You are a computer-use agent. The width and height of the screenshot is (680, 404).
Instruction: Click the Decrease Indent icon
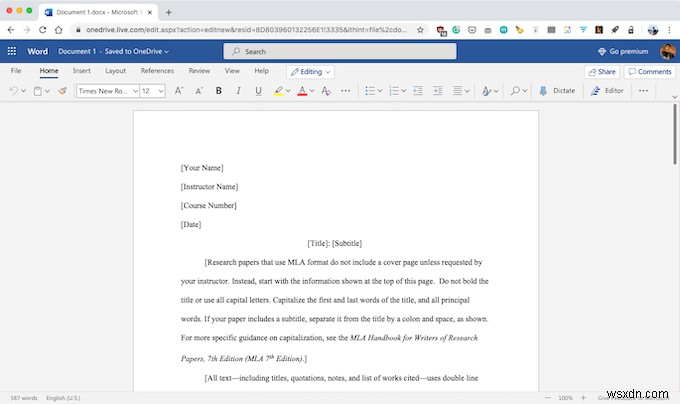(418, 91)
